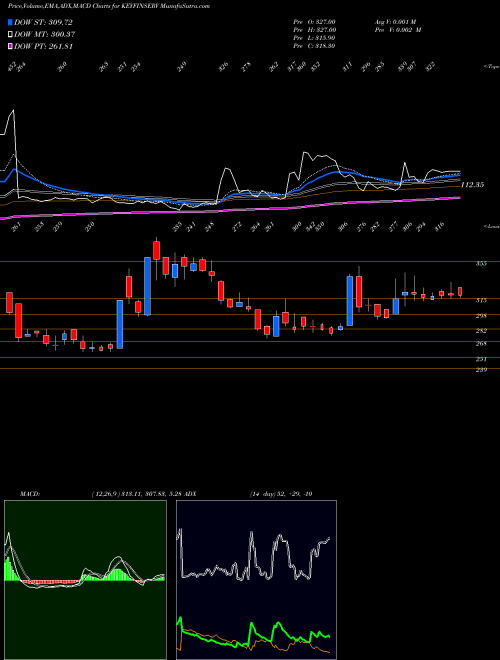Click the magenta DOW PT legend swatch
Viewport: 500px width, 660px height.
click(x=10, y=46)
